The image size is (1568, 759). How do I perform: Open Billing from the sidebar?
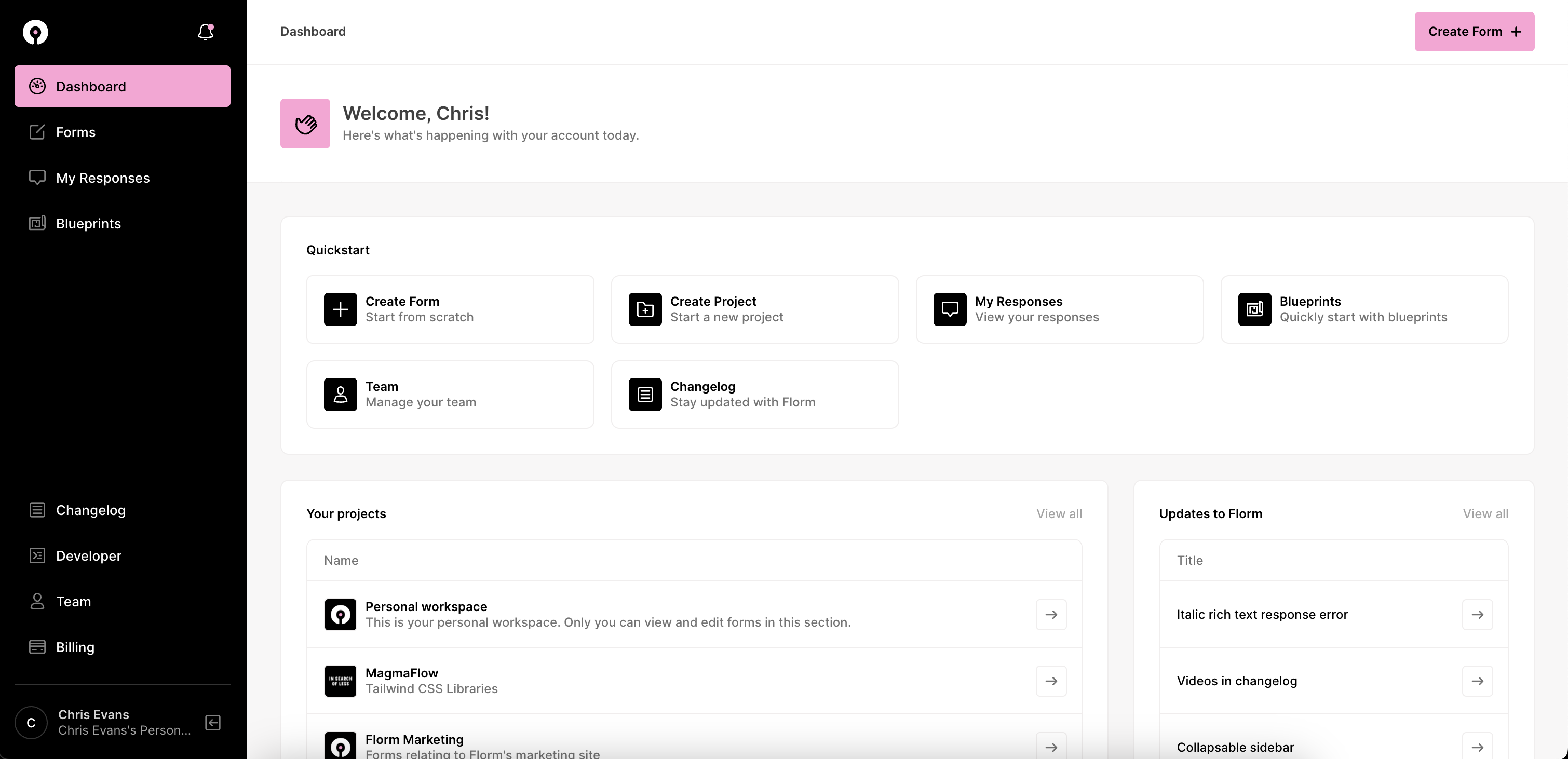tap(75, 647)
